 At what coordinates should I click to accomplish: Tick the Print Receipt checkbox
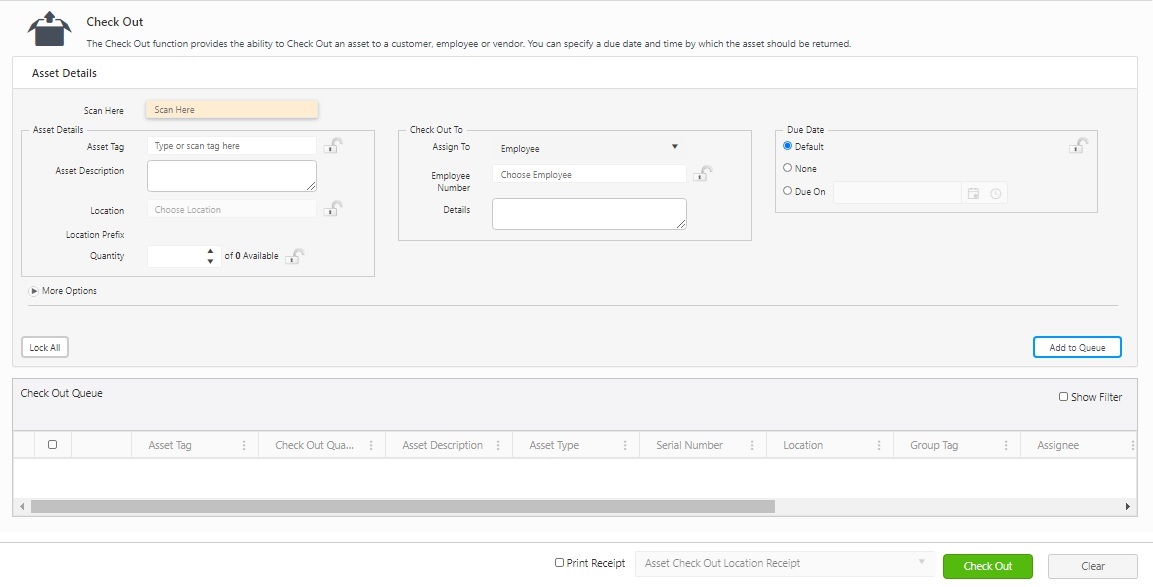(559, 563)
